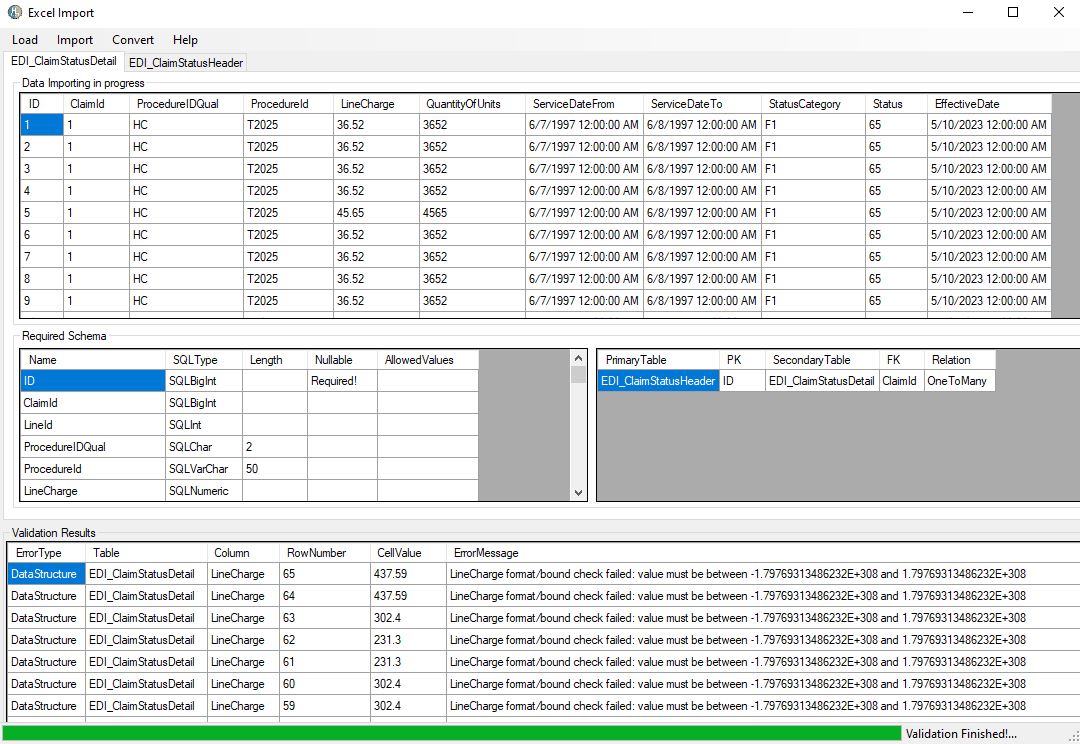Click the window resize grip in status bar
Screen dimensions: 1080x744
coord(1073,736)
